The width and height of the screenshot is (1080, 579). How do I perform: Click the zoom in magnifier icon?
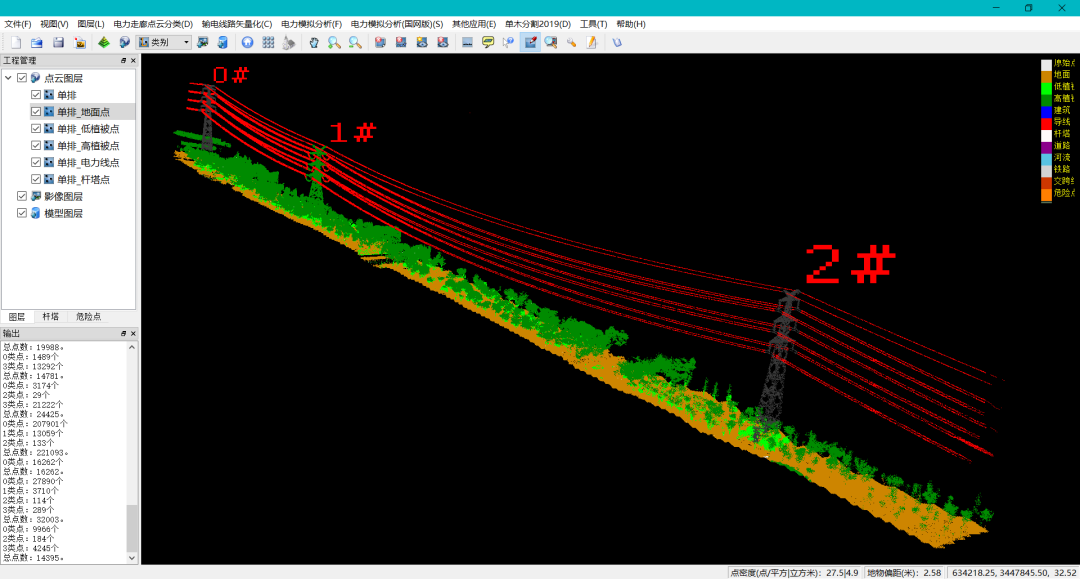point(334,42)
